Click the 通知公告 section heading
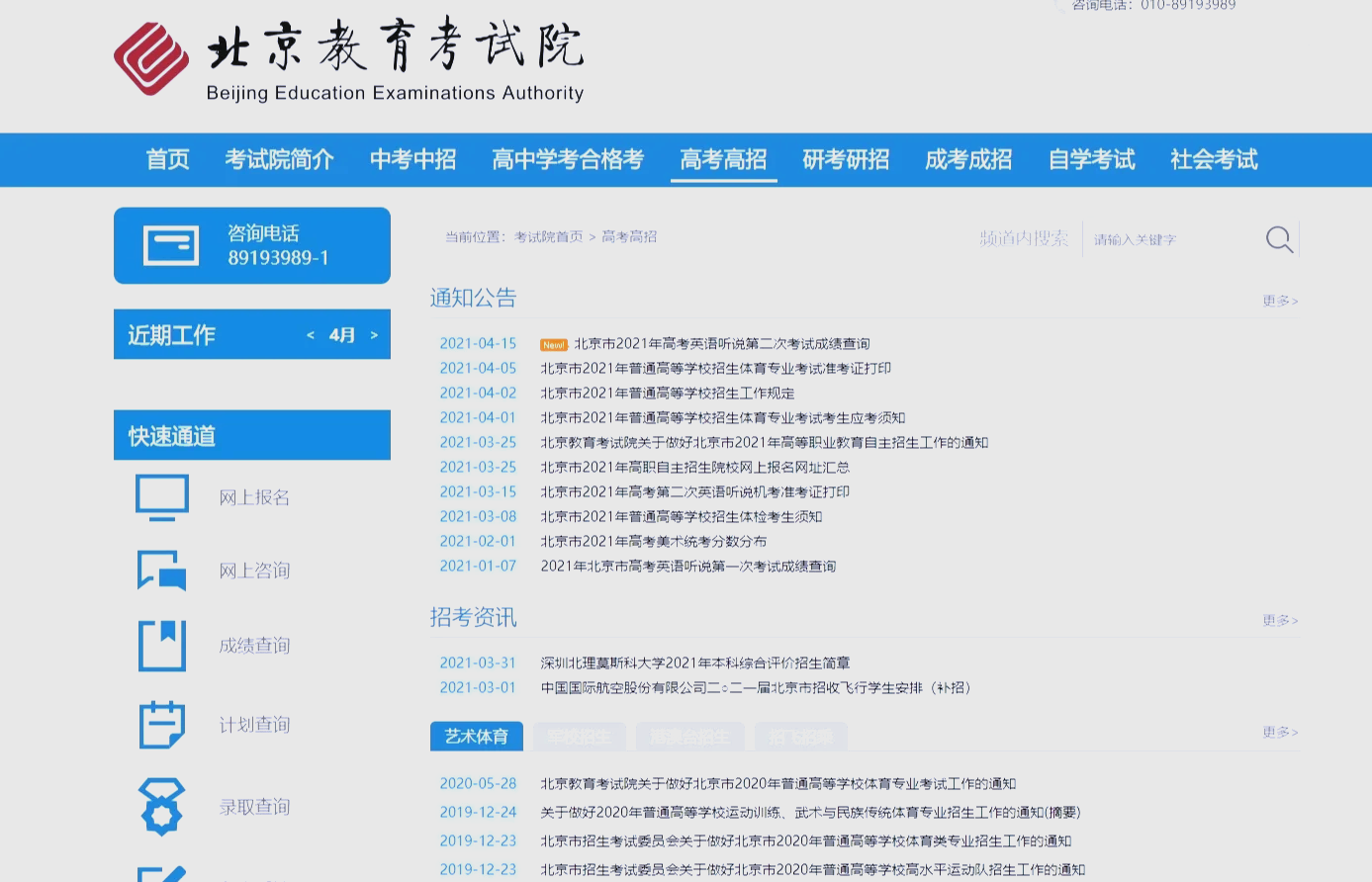 473,298
